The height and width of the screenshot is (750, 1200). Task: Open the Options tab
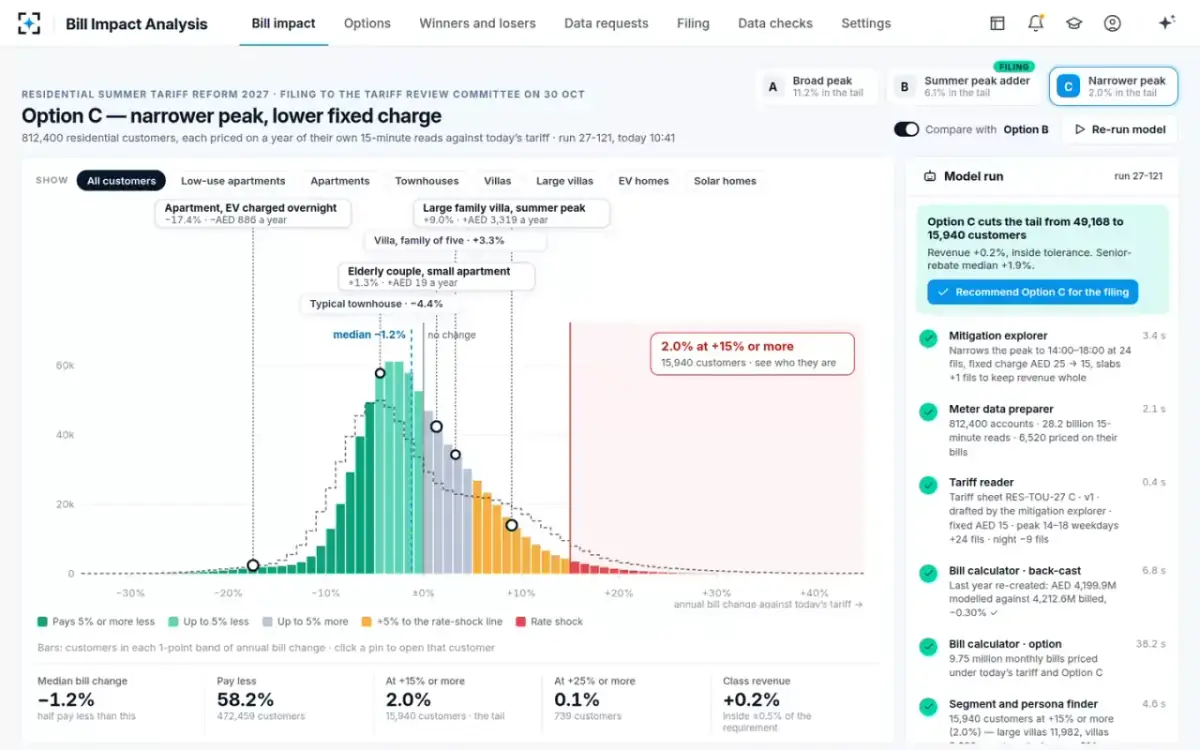367,23
